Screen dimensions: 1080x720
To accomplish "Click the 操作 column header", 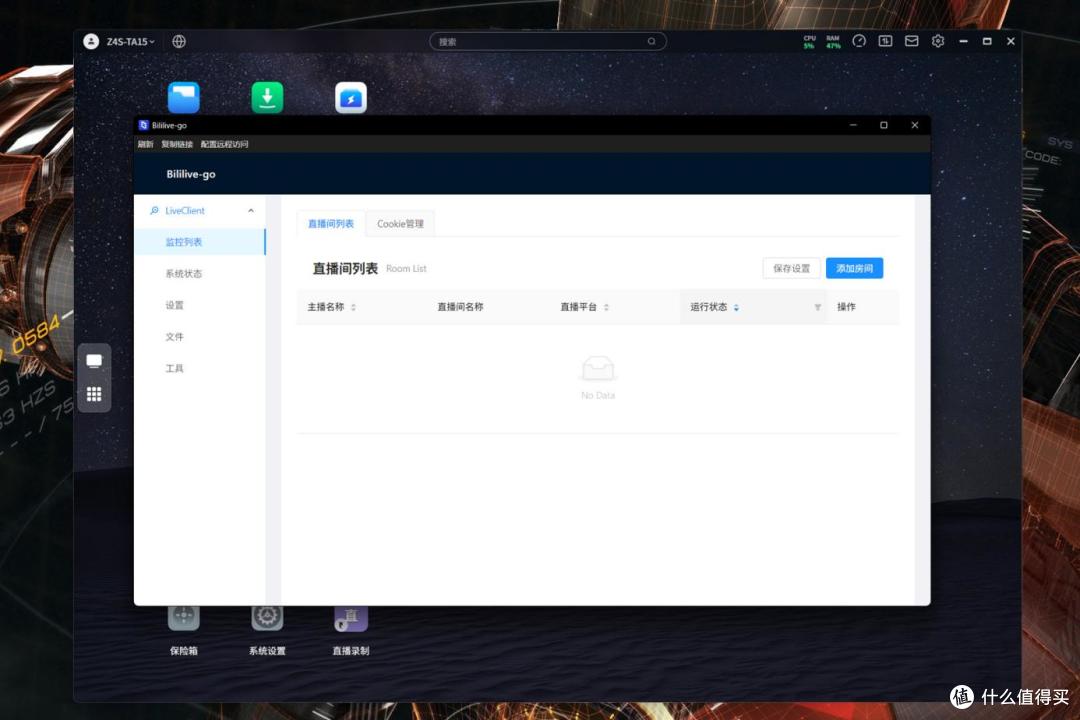I will coord(846,307).
